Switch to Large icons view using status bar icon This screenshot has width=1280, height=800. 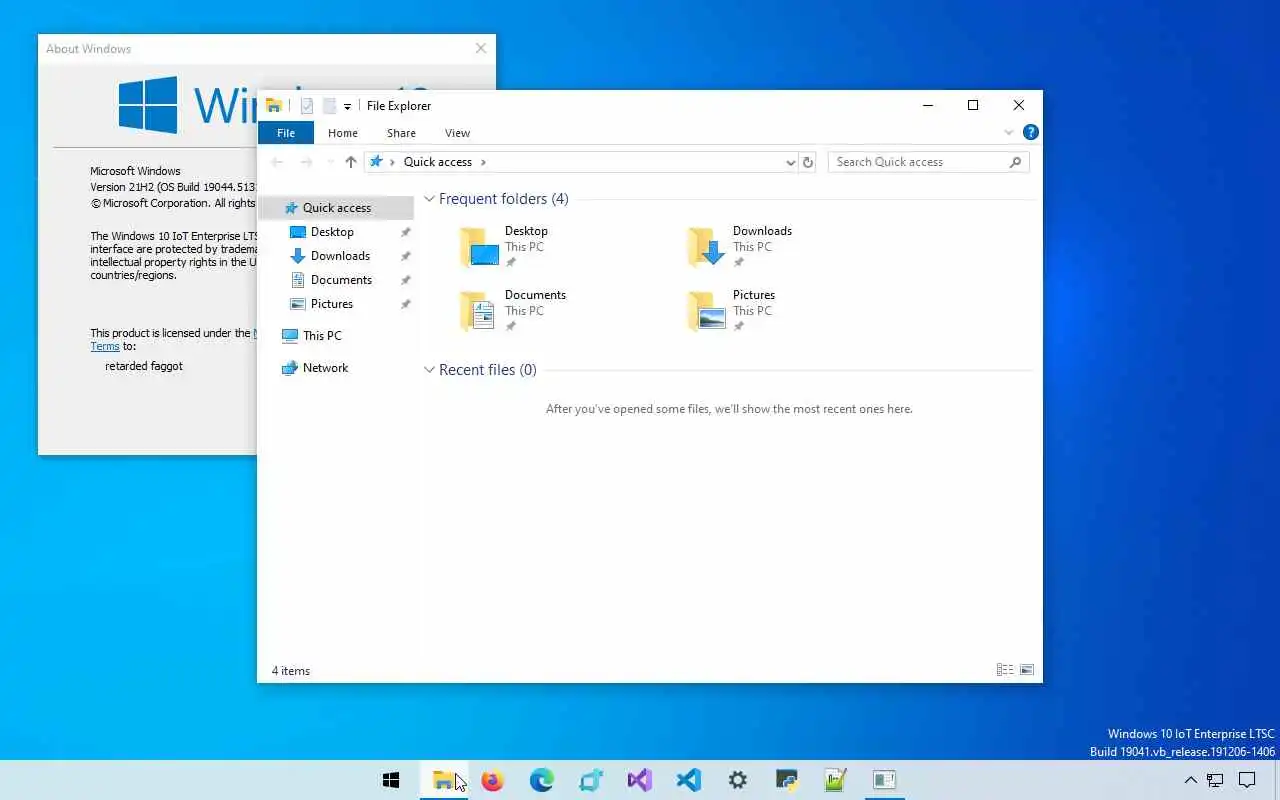point(1027,670)
